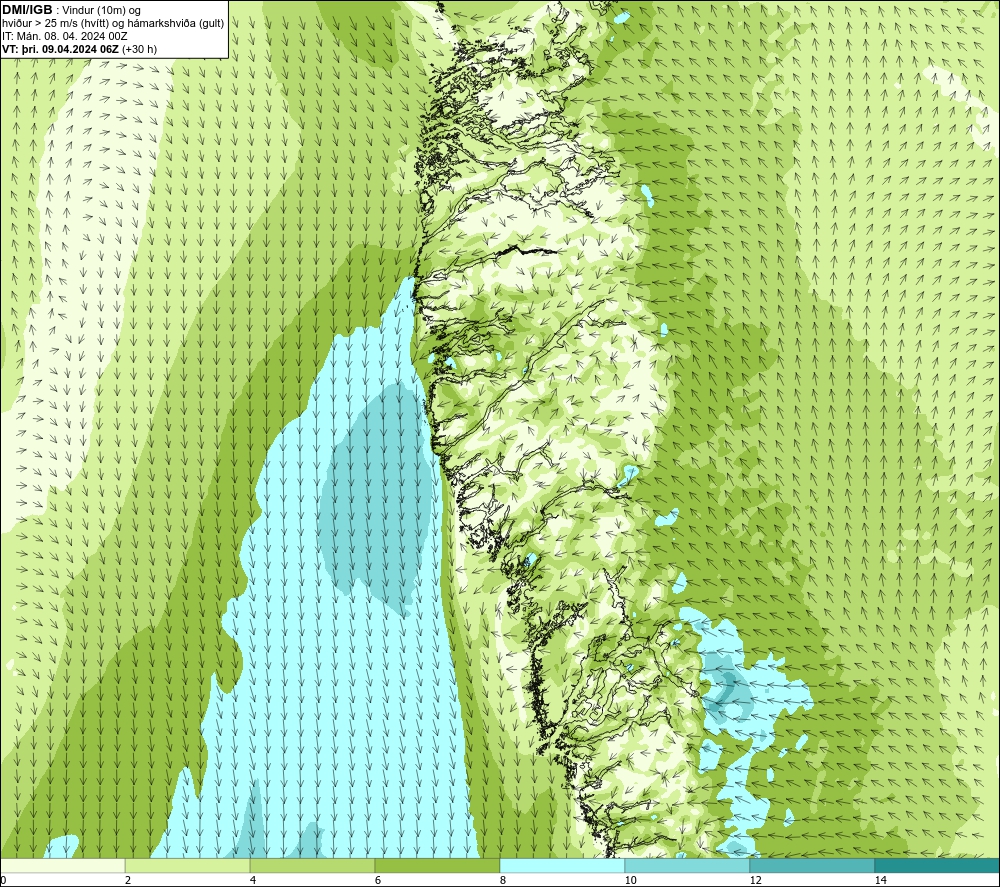Click 'Vindur (10m) og' in the title line
Screen dimensions: 1000x887
click(103, 11)
